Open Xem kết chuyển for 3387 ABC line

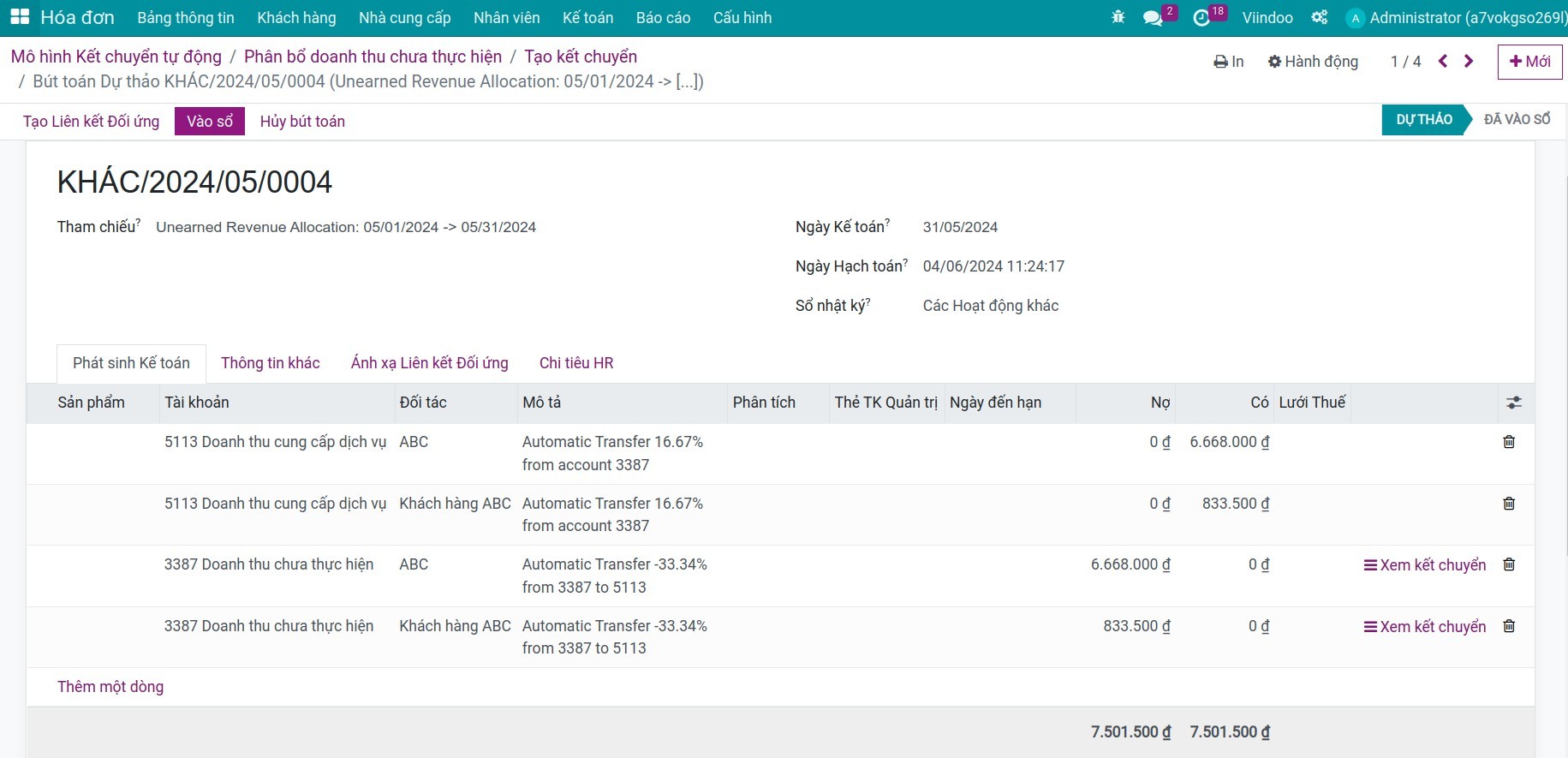tap(1425, 565)
